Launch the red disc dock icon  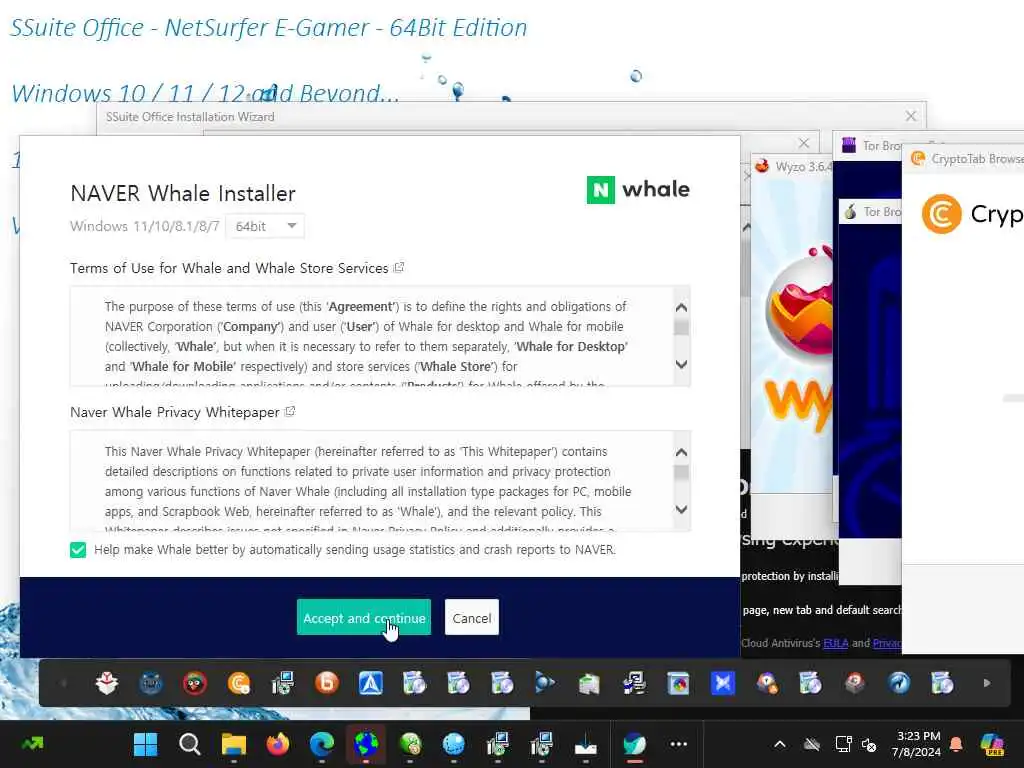click(854, 683)
